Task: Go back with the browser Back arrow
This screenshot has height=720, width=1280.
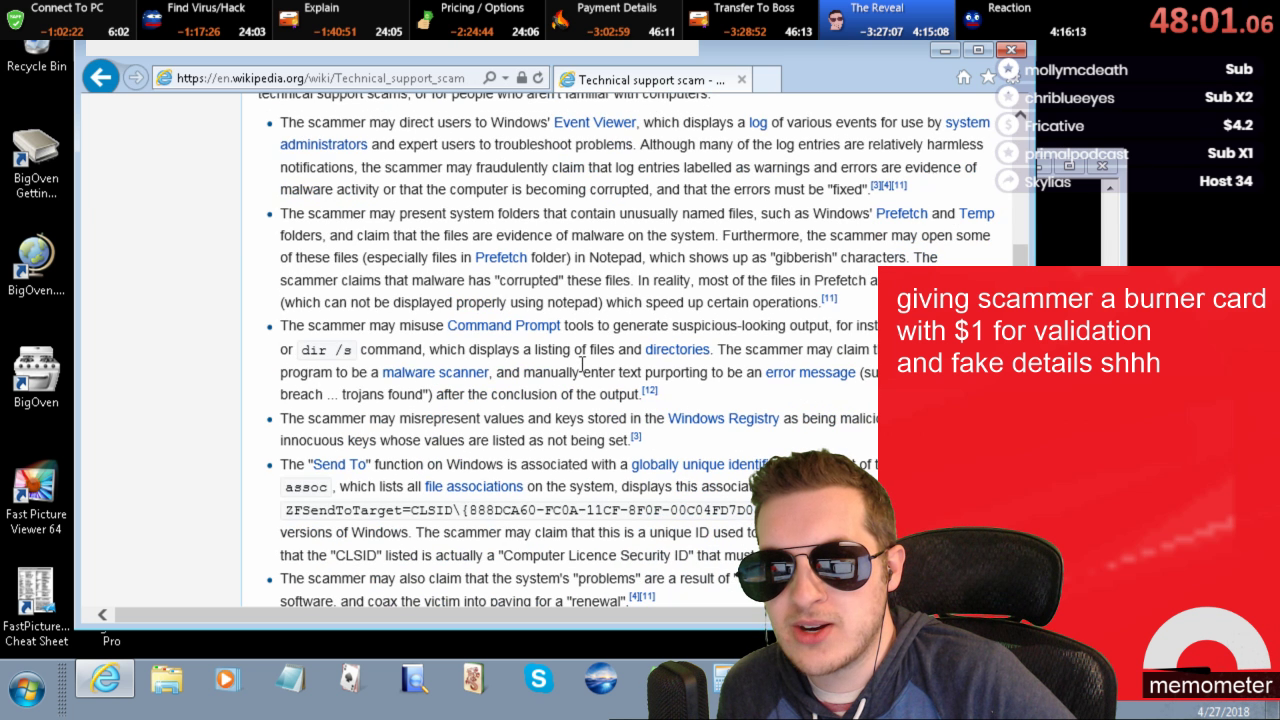Action: 100,77
